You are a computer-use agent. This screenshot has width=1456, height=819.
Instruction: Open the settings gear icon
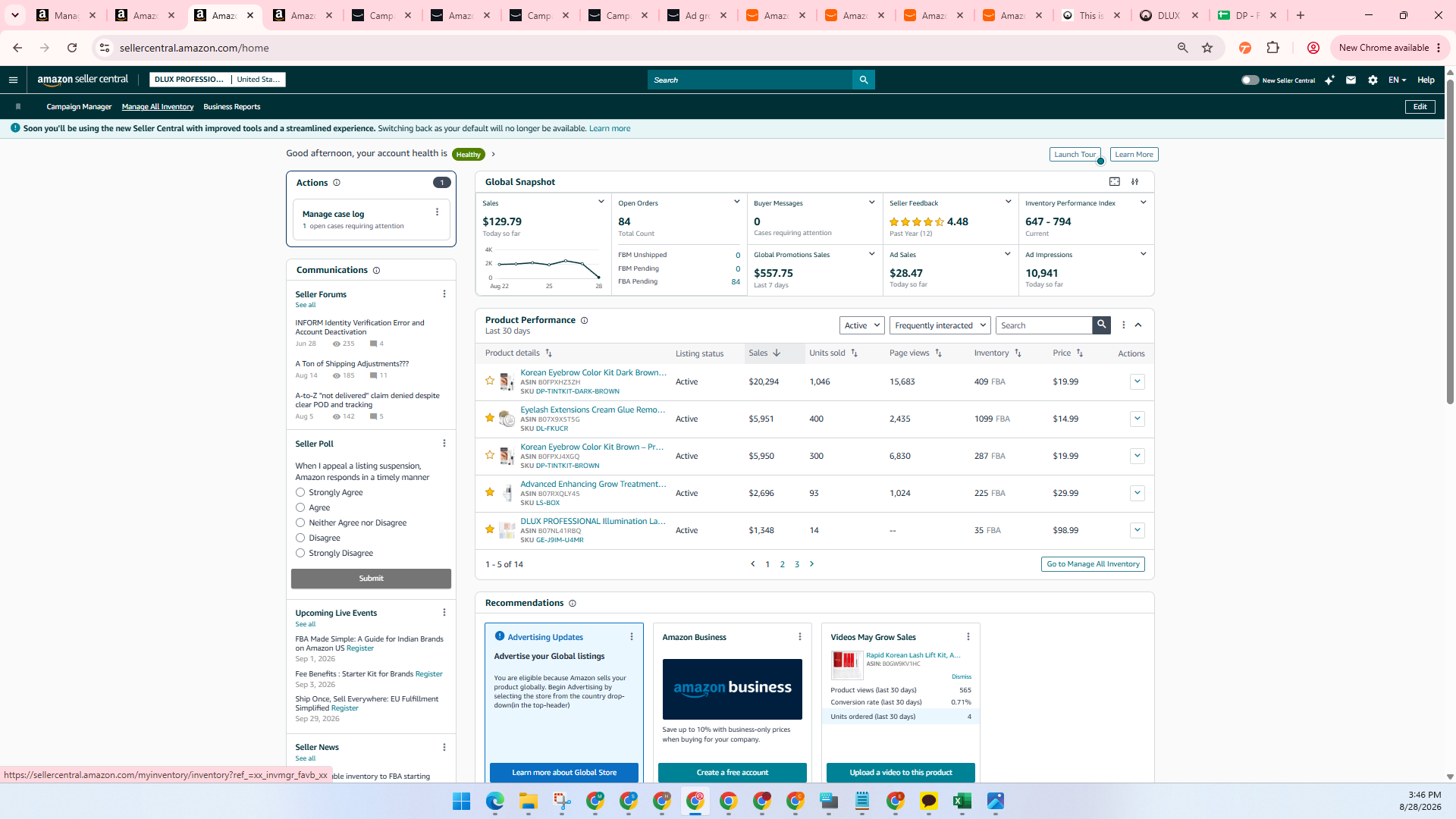pos(1373,80)
